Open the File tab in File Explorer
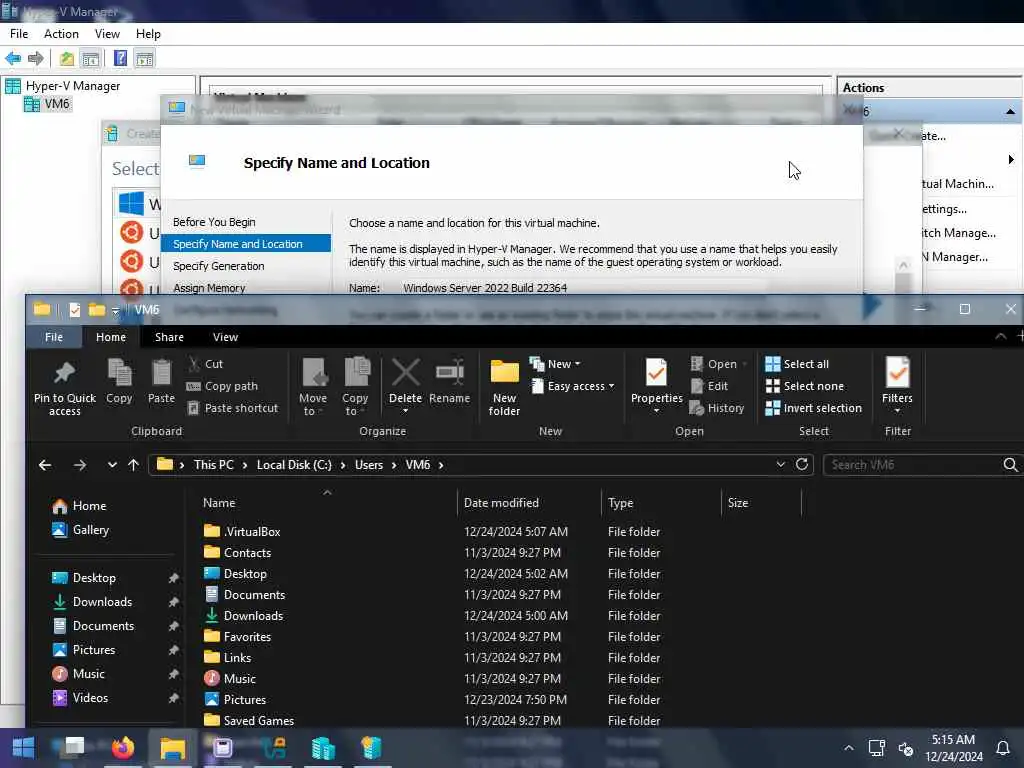 pyautogui.click(x=54, y=337)
